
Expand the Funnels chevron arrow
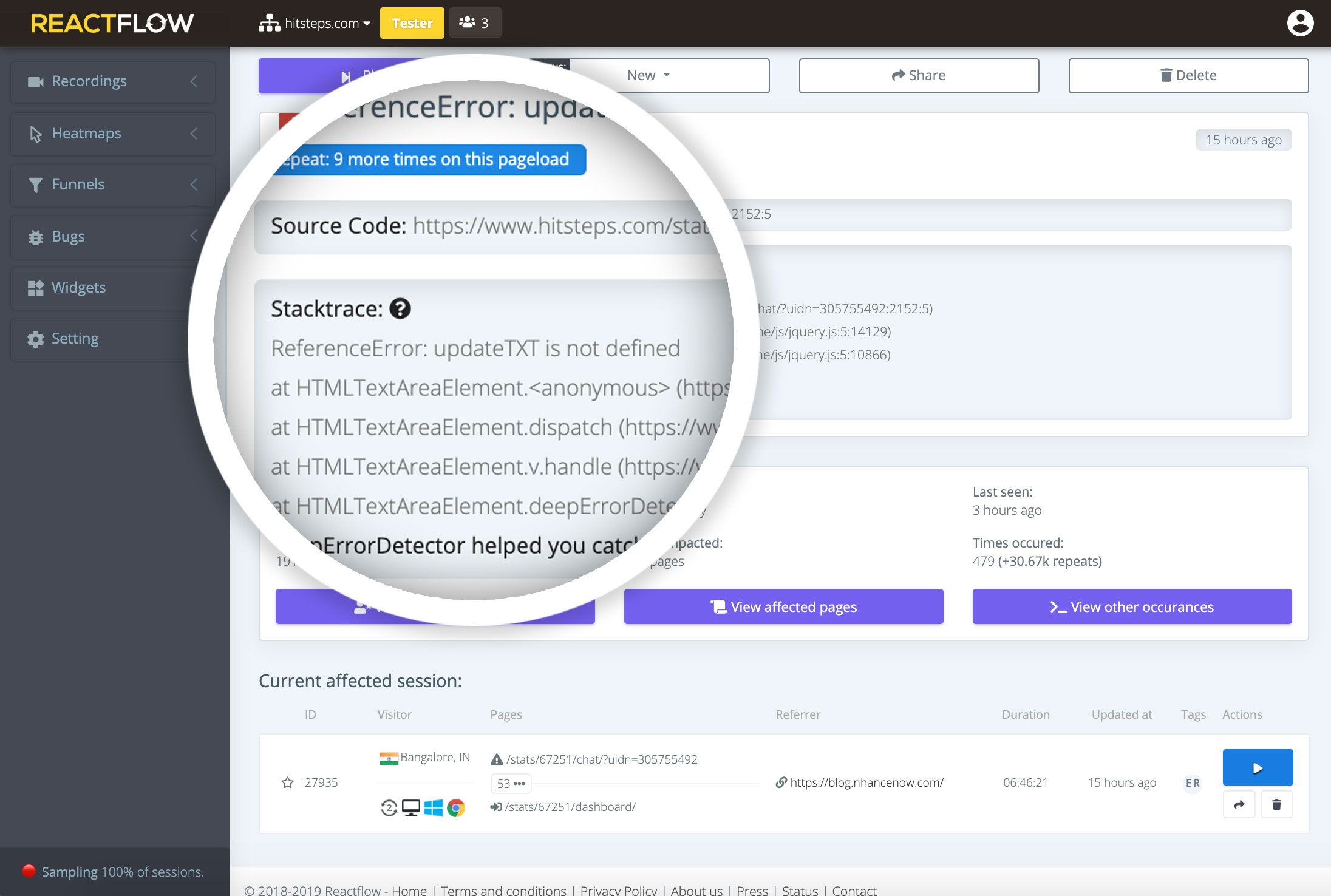click(194, 185)
